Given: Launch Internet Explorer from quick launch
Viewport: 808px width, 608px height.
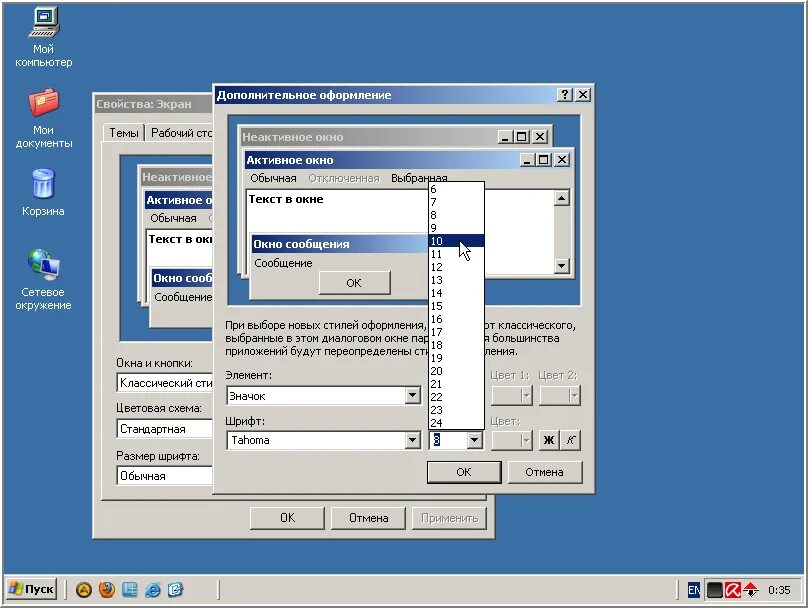Looking at the screenshot, I should coord(153,589).
